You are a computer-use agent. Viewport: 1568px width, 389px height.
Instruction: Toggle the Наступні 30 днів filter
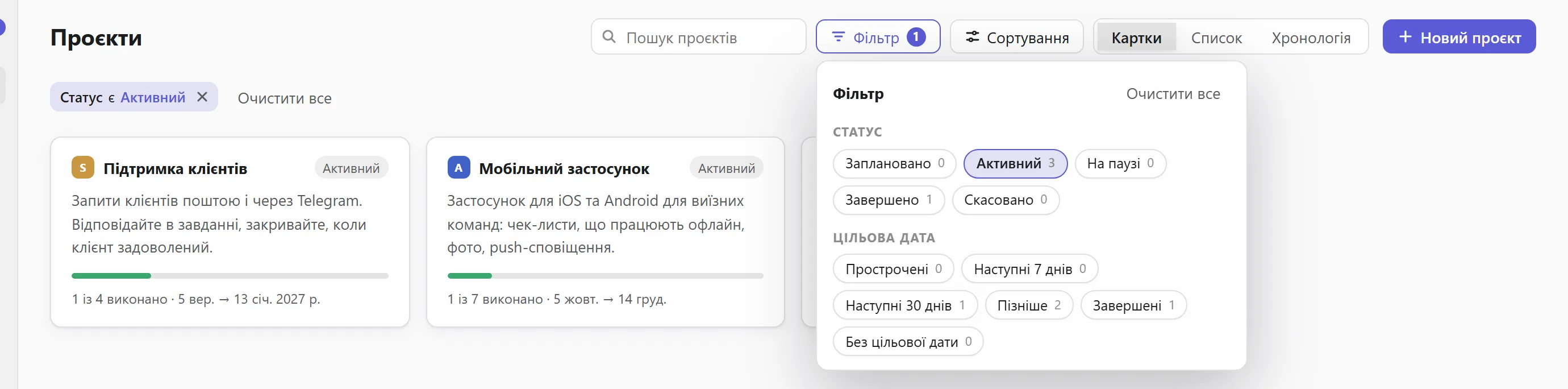(x=905, y=305)
